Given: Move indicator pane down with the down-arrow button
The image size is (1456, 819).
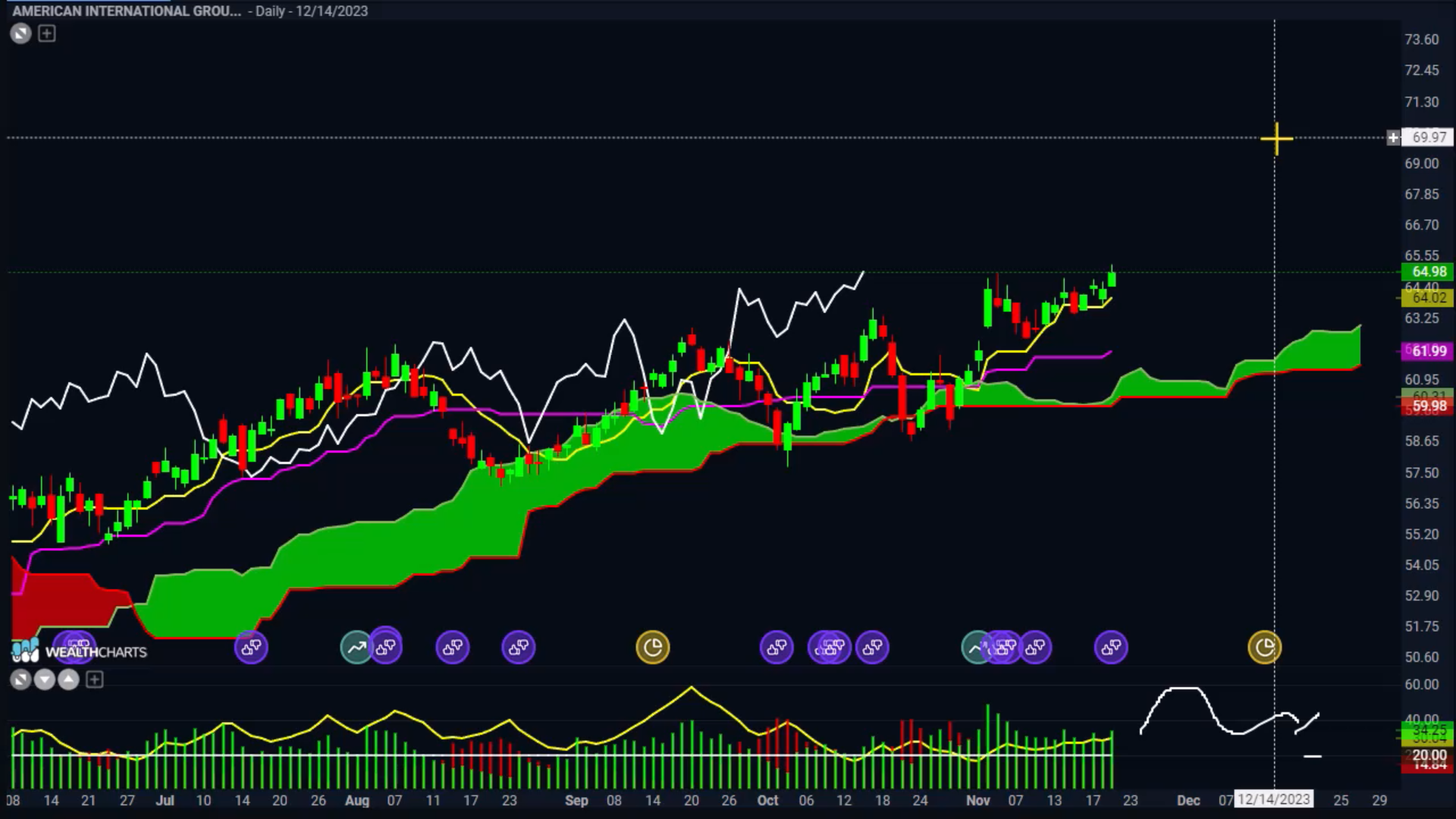Looking at the screenshot, I should tap(45, 680).
